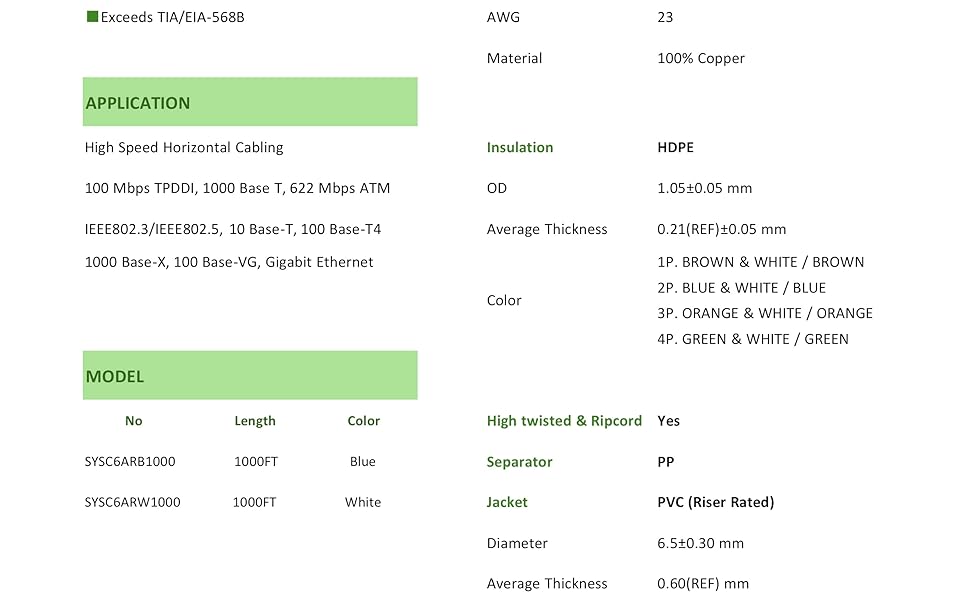This screenshot has height=600, width=970.
Task: Click the HDPE insulation value
Action: 675,148
